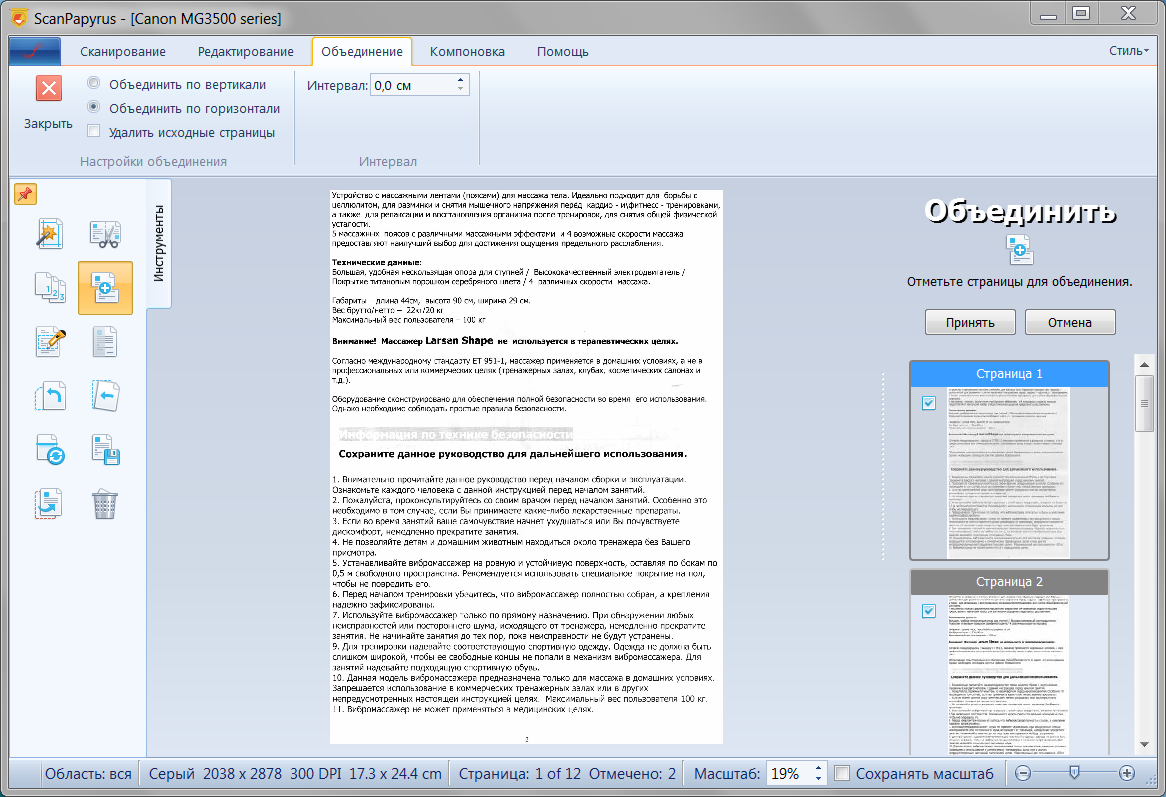Rotate page with the left curved-arrow icon
The height and width of the screenshot is (797, 1166).
pyautogui.click(x=50, y=396)
